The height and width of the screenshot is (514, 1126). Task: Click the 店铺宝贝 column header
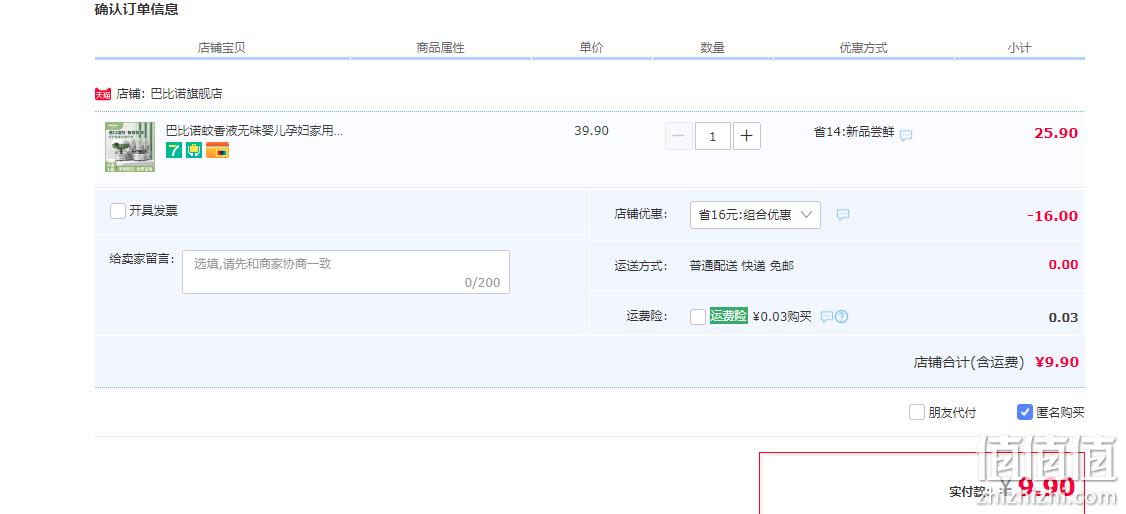(x=222, y=48)
